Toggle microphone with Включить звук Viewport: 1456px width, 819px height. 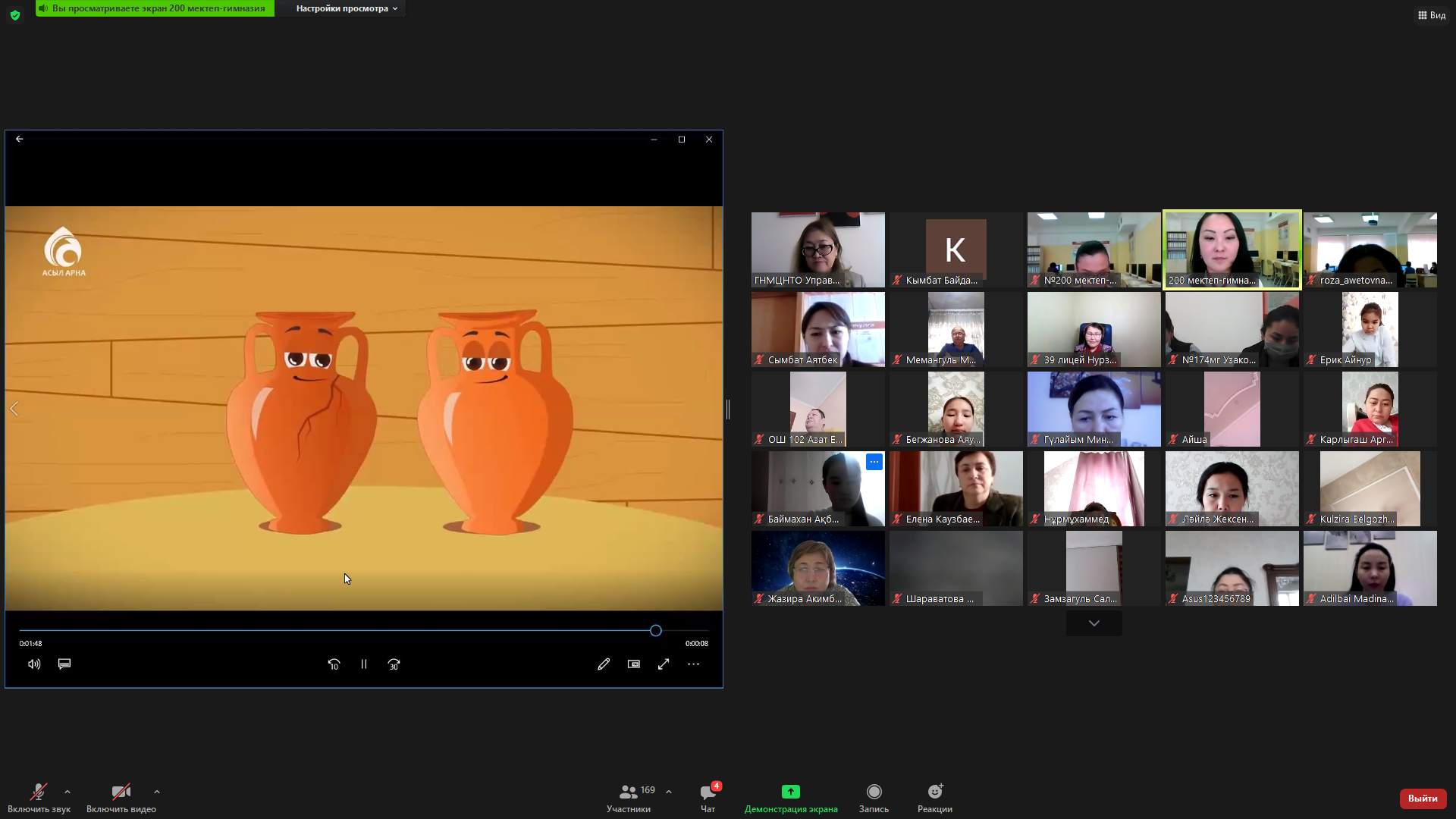[38, 793]
